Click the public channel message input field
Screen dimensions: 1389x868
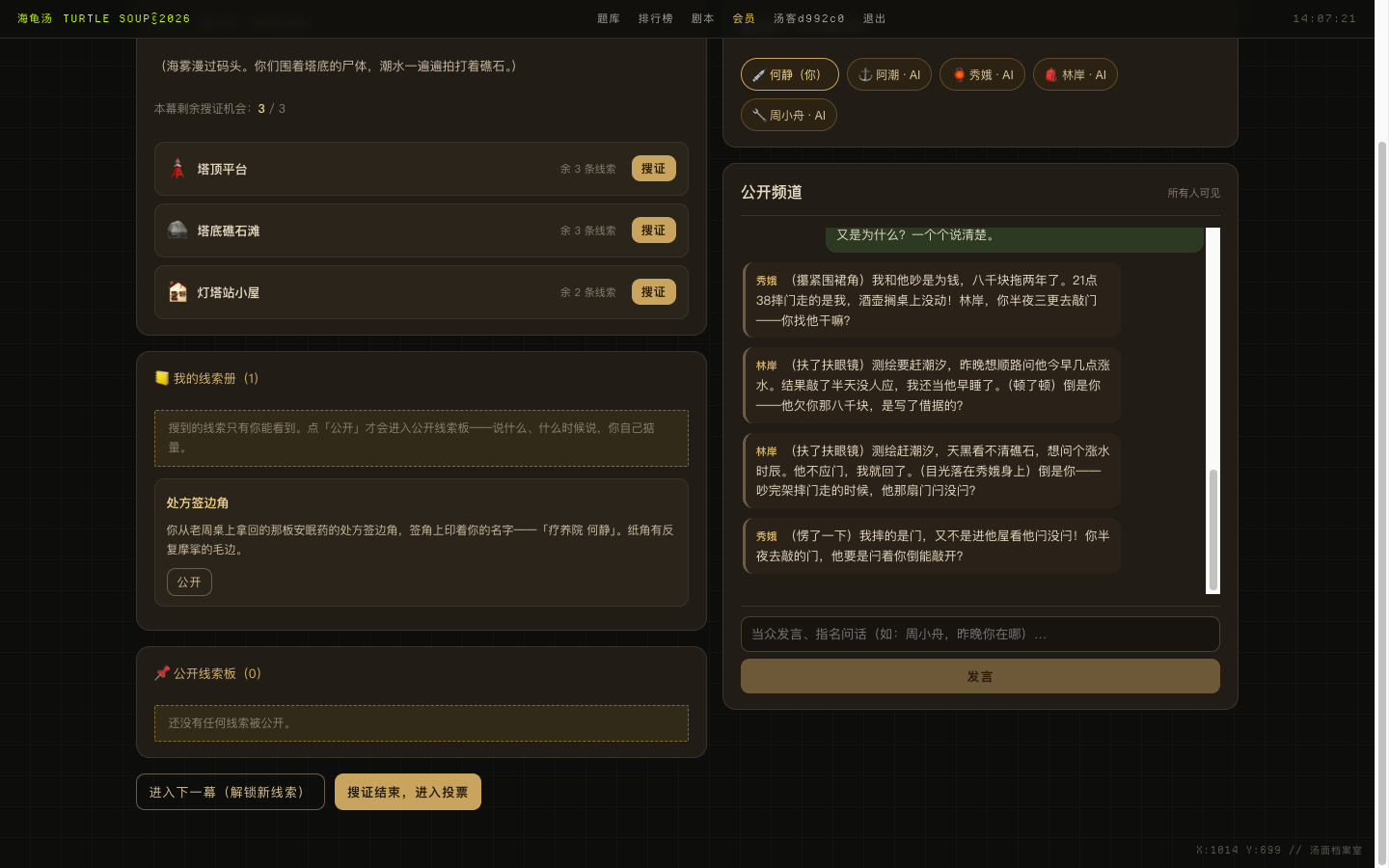click(980, 634)
